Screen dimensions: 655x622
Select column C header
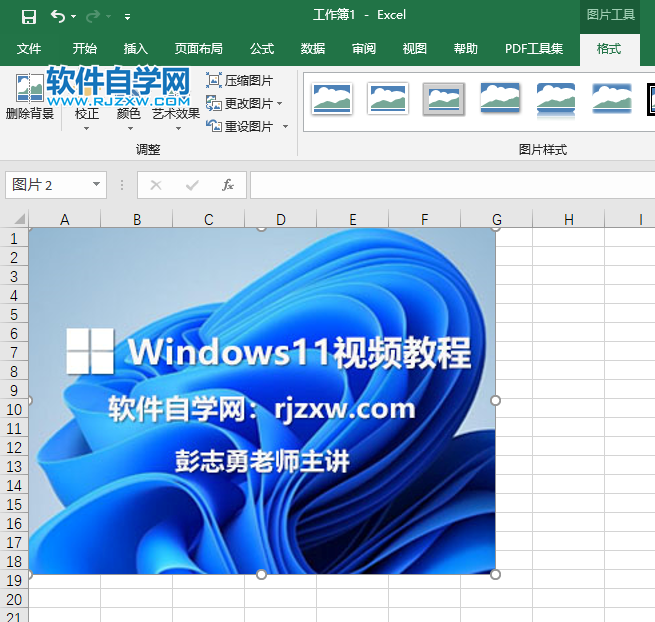tap(208, 219)
